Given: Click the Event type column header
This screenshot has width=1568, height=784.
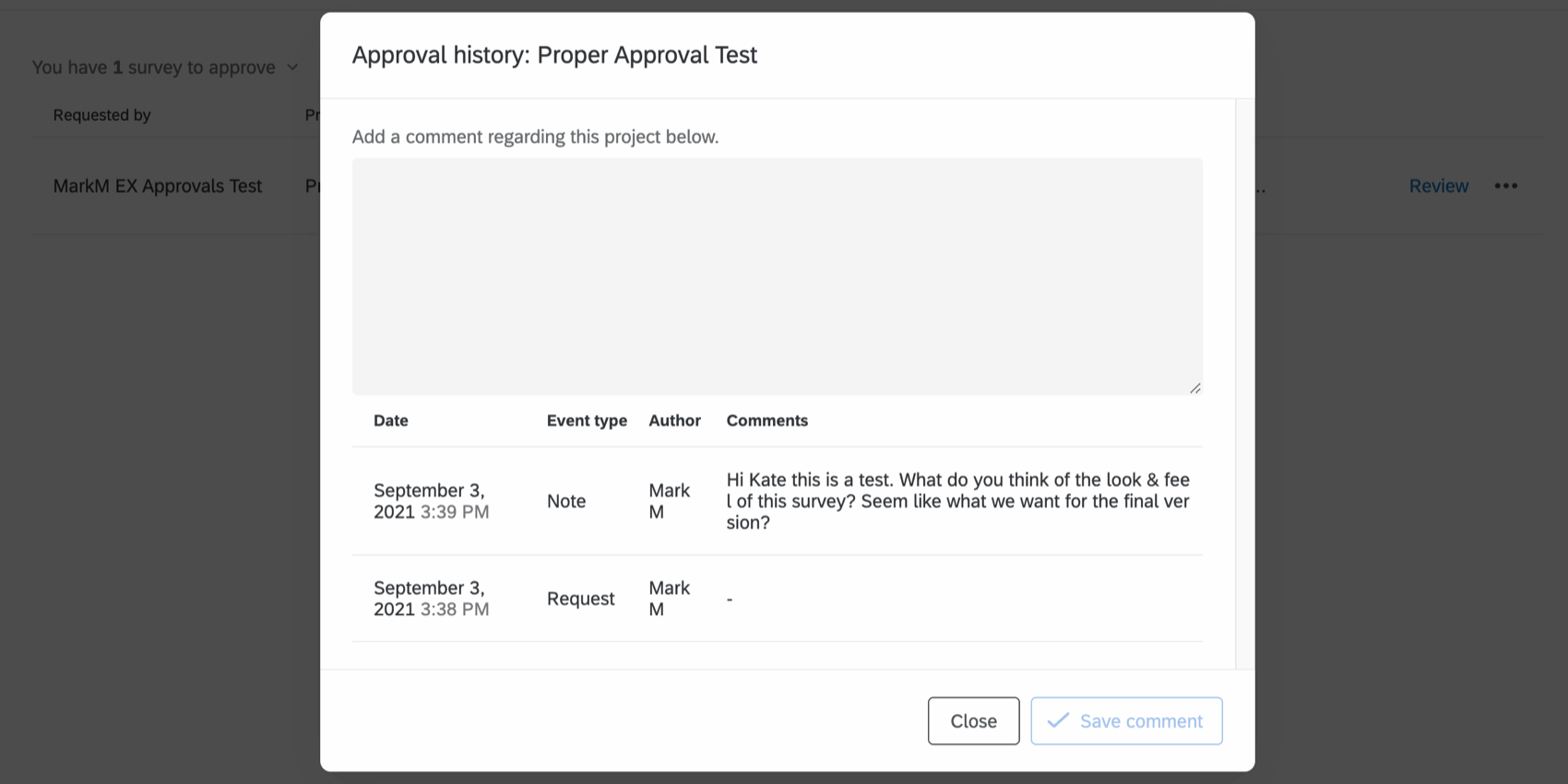Looking at the screenshot, I should (x=587, y=421).
